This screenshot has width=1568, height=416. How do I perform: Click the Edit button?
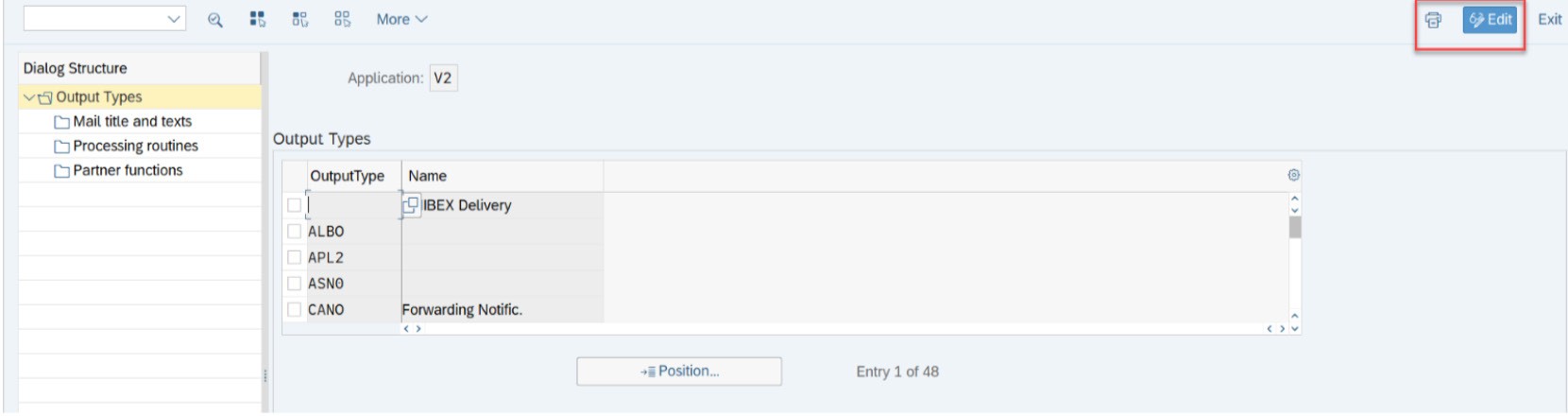click(x=1490, y=20)
